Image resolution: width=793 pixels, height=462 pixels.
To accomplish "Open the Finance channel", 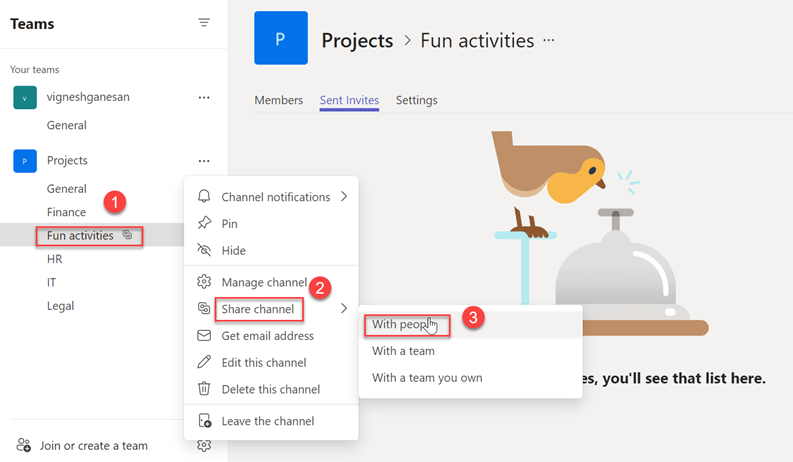I will pyautogui.click(x=66, y=212).
